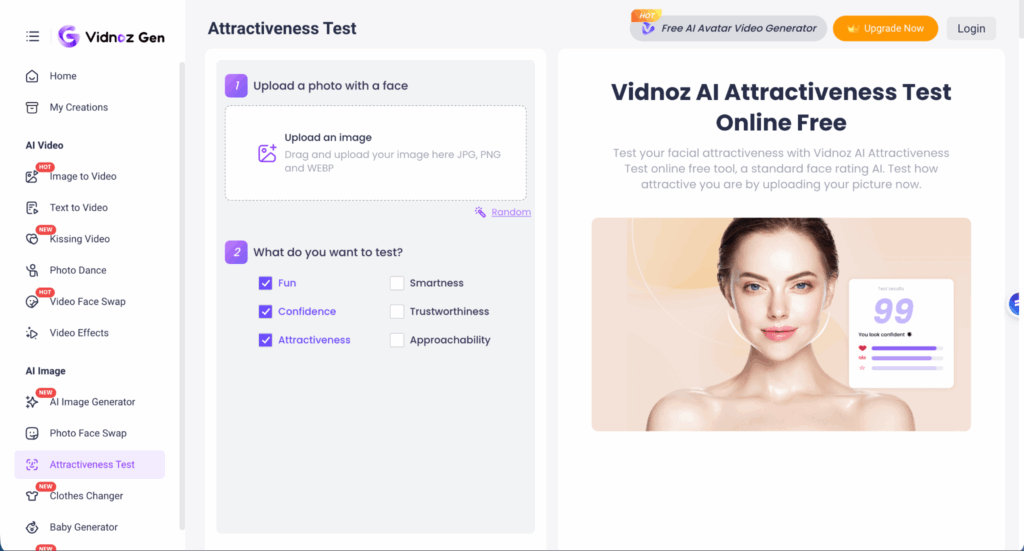Select the Image to Video icon
The height and width of the screenshot is (551, 1024).
[32, 177]
